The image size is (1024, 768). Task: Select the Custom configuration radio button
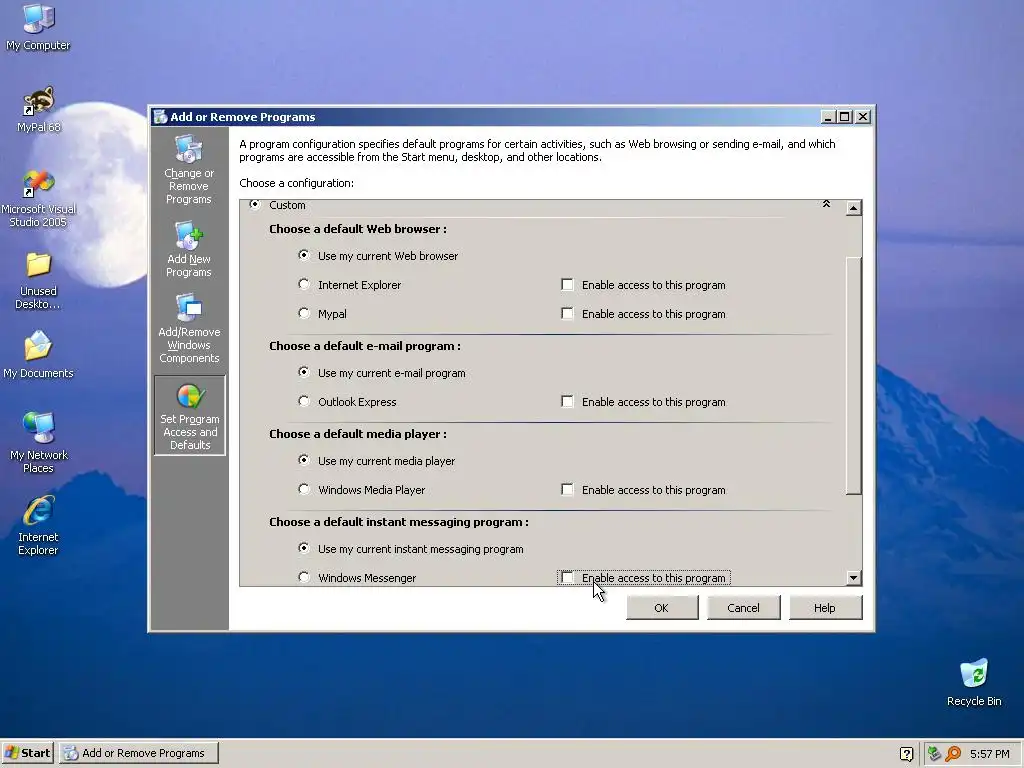pos(255,204)
